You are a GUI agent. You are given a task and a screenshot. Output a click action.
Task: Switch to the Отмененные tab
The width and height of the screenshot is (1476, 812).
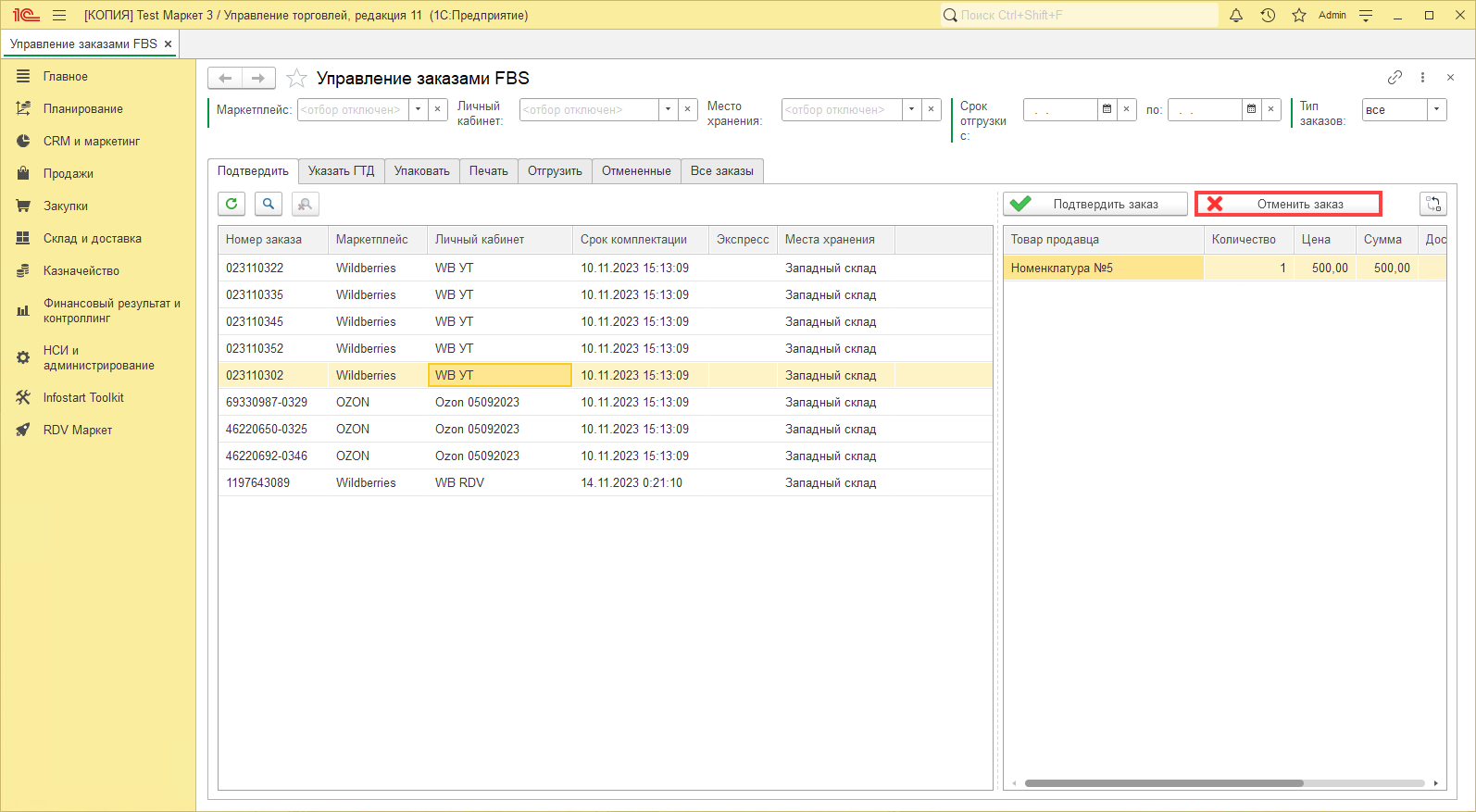coord(636,171)
